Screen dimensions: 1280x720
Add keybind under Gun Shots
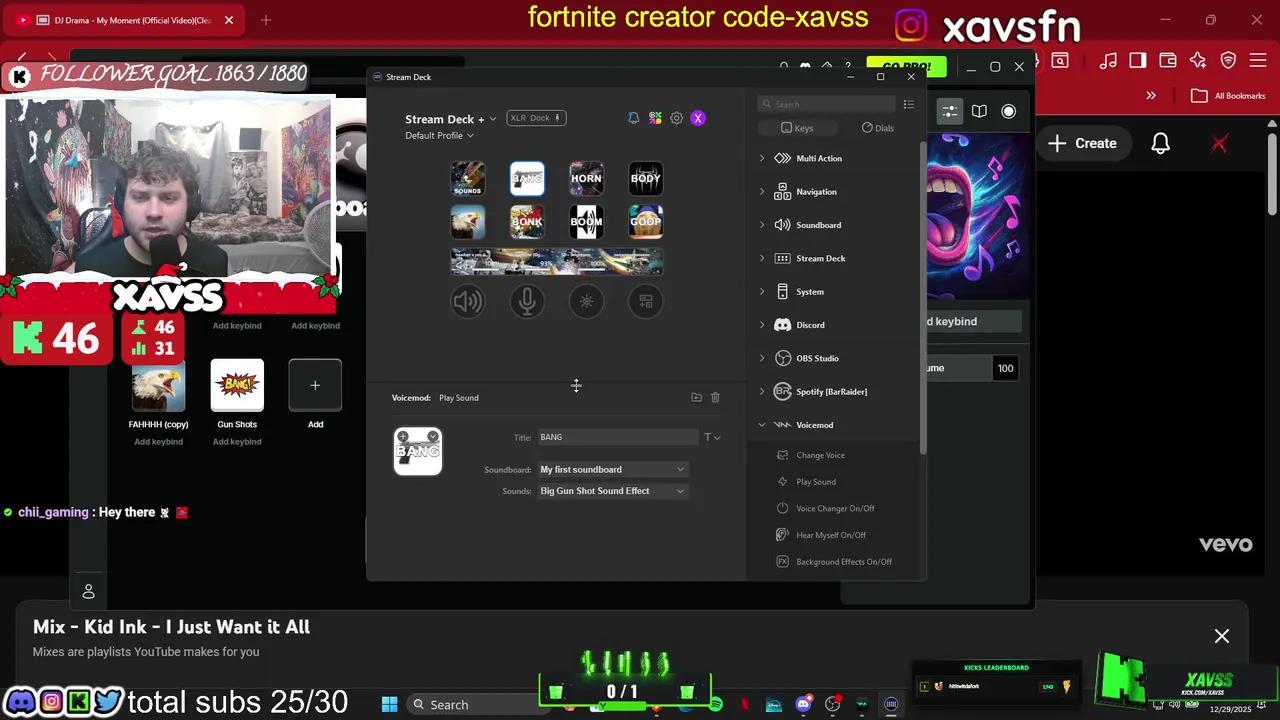237,442
